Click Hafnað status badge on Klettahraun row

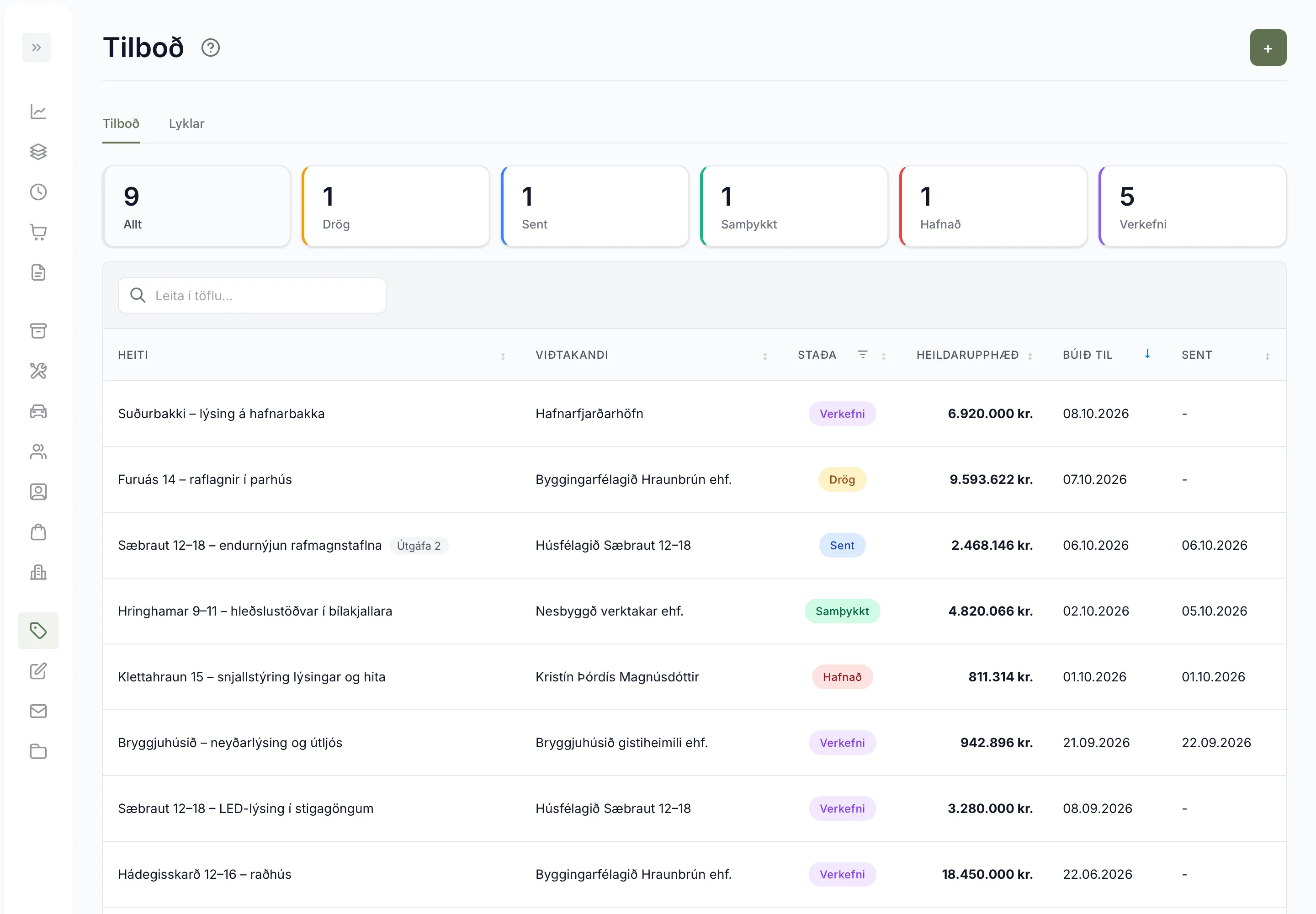click(842, 677)
